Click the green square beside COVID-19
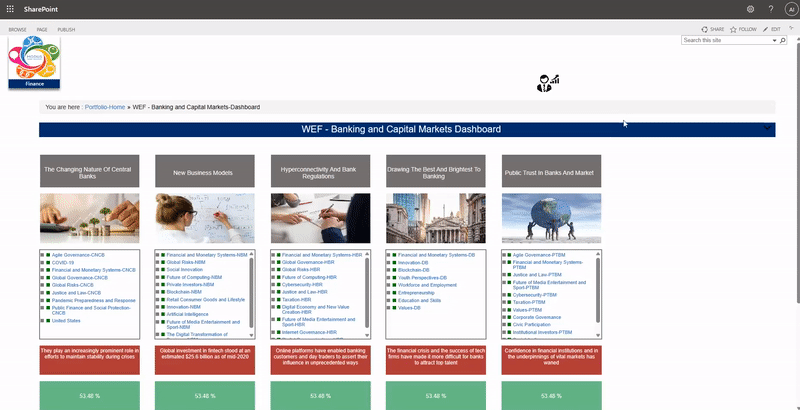The image size is (800, 410). [48, 263]
